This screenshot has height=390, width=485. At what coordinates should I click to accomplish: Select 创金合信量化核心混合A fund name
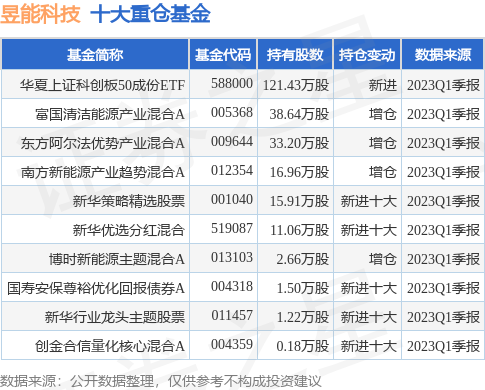(110, 346)
